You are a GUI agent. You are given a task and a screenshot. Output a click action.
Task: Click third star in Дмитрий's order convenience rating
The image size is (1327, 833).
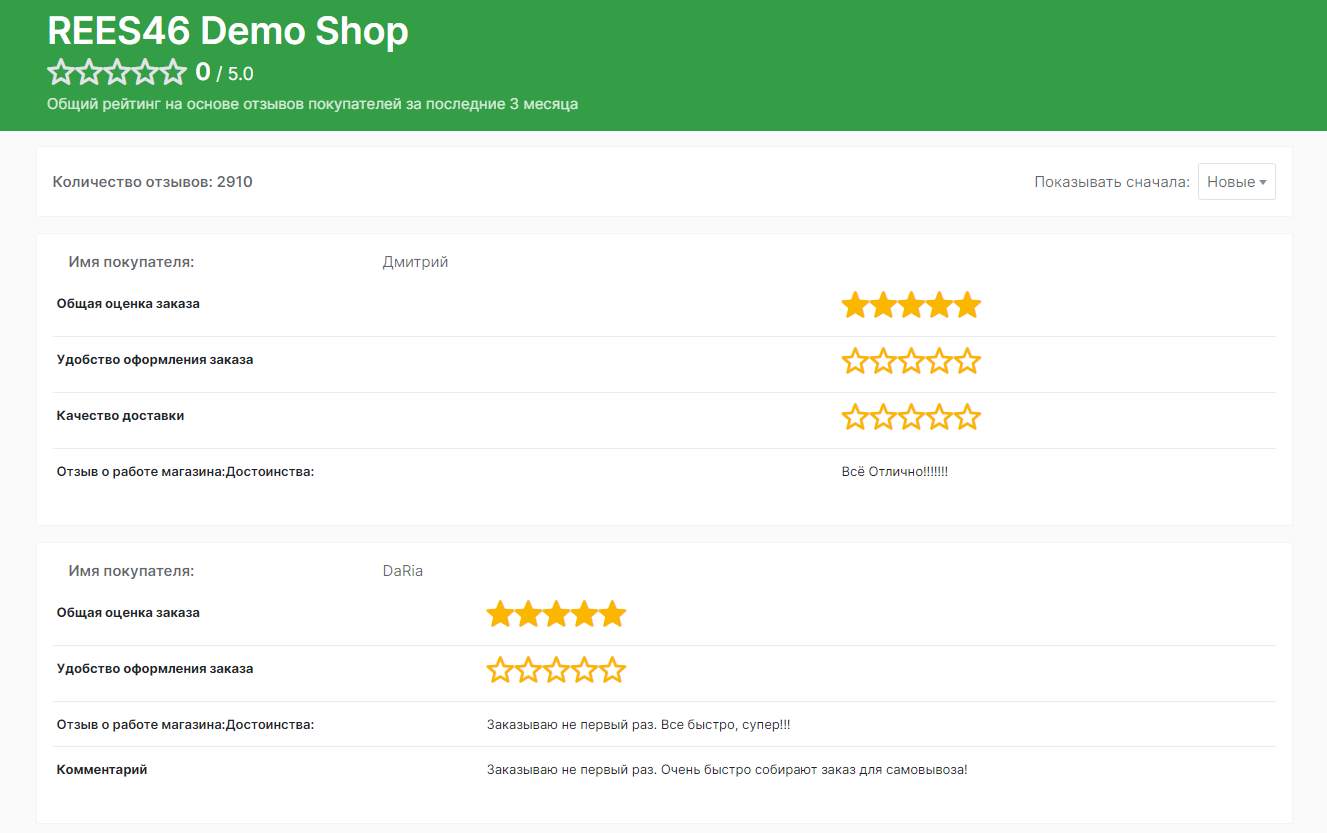coord(911,362)
